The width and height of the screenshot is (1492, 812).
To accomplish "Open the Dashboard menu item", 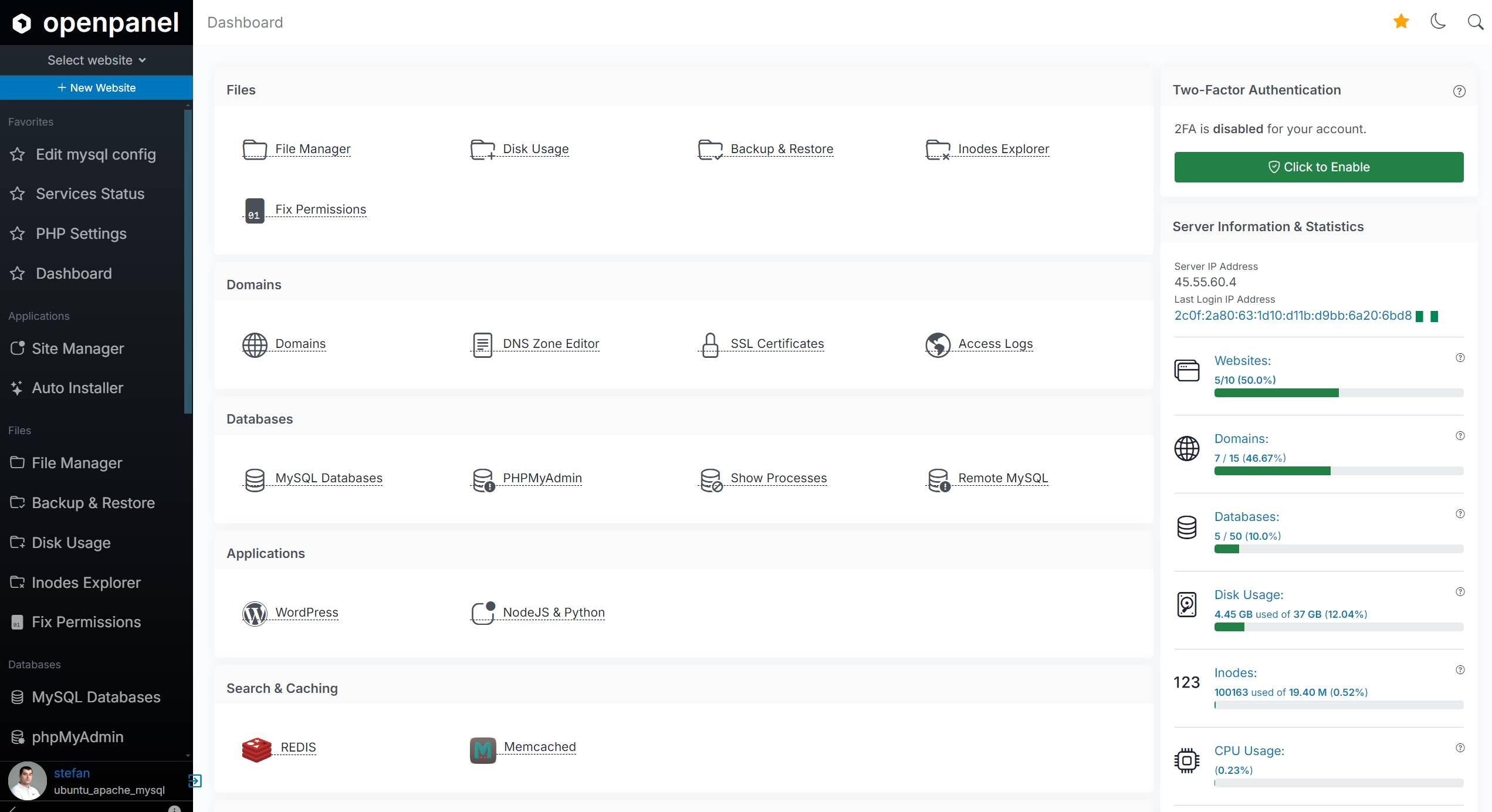I will click(73, 272).
